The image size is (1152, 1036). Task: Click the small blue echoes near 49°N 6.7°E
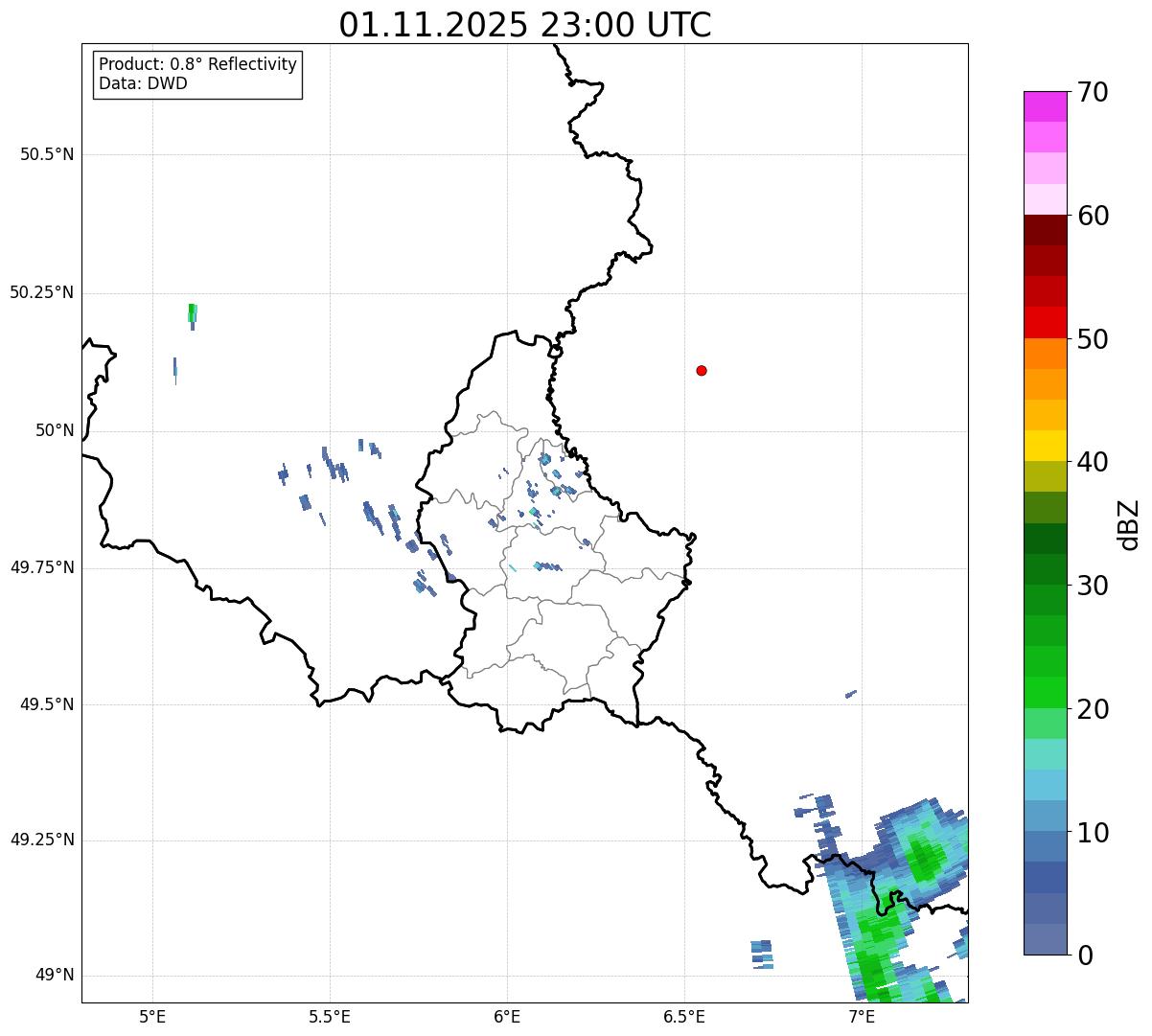click(x=762, y=955)
